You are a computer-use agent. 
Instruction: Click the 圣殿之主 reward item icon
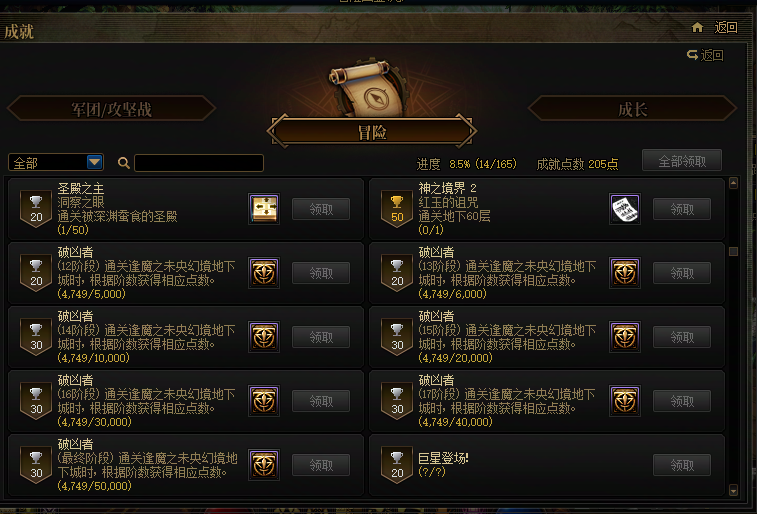264,208
